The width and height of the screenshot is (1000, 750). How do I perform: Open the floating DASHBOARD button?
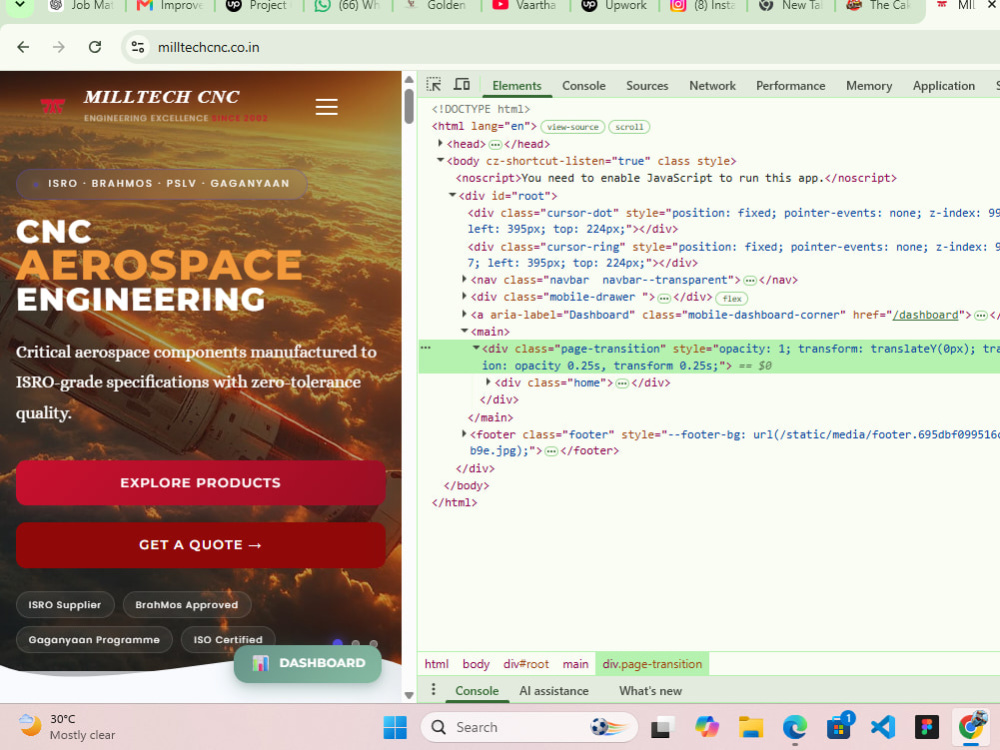click(308, 663)
